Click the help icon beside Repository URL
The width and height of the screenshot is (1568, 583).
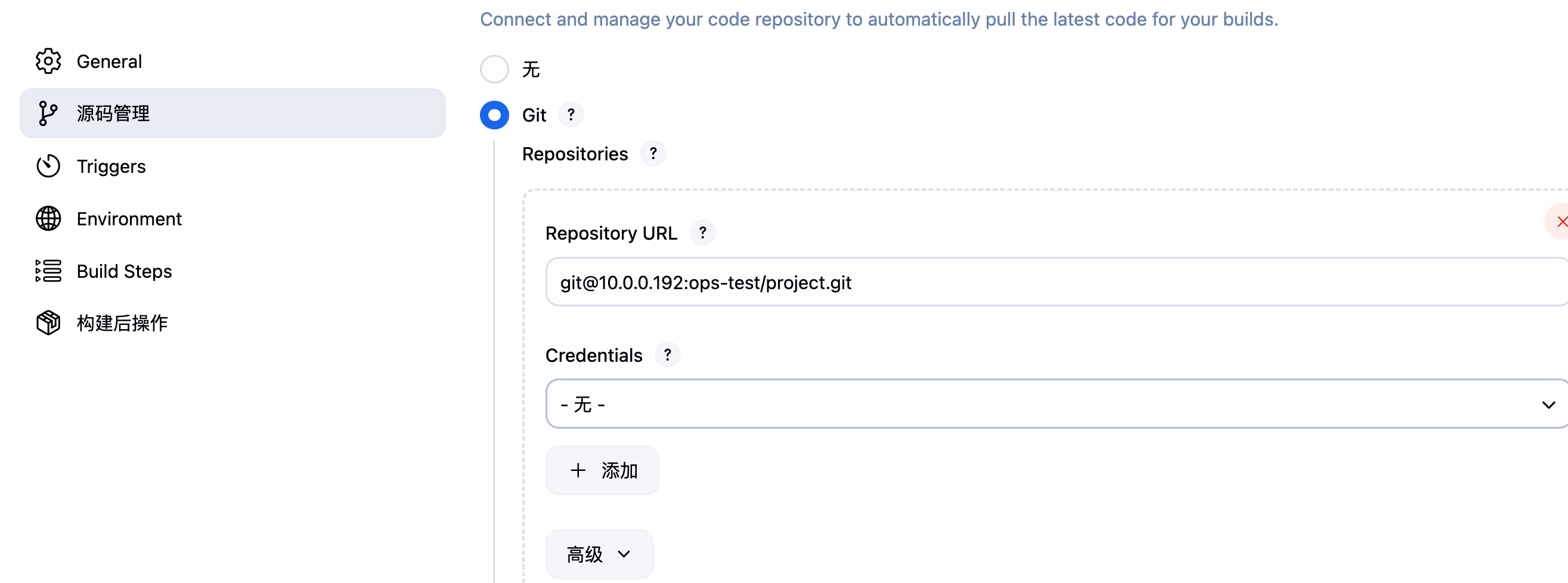702,232
